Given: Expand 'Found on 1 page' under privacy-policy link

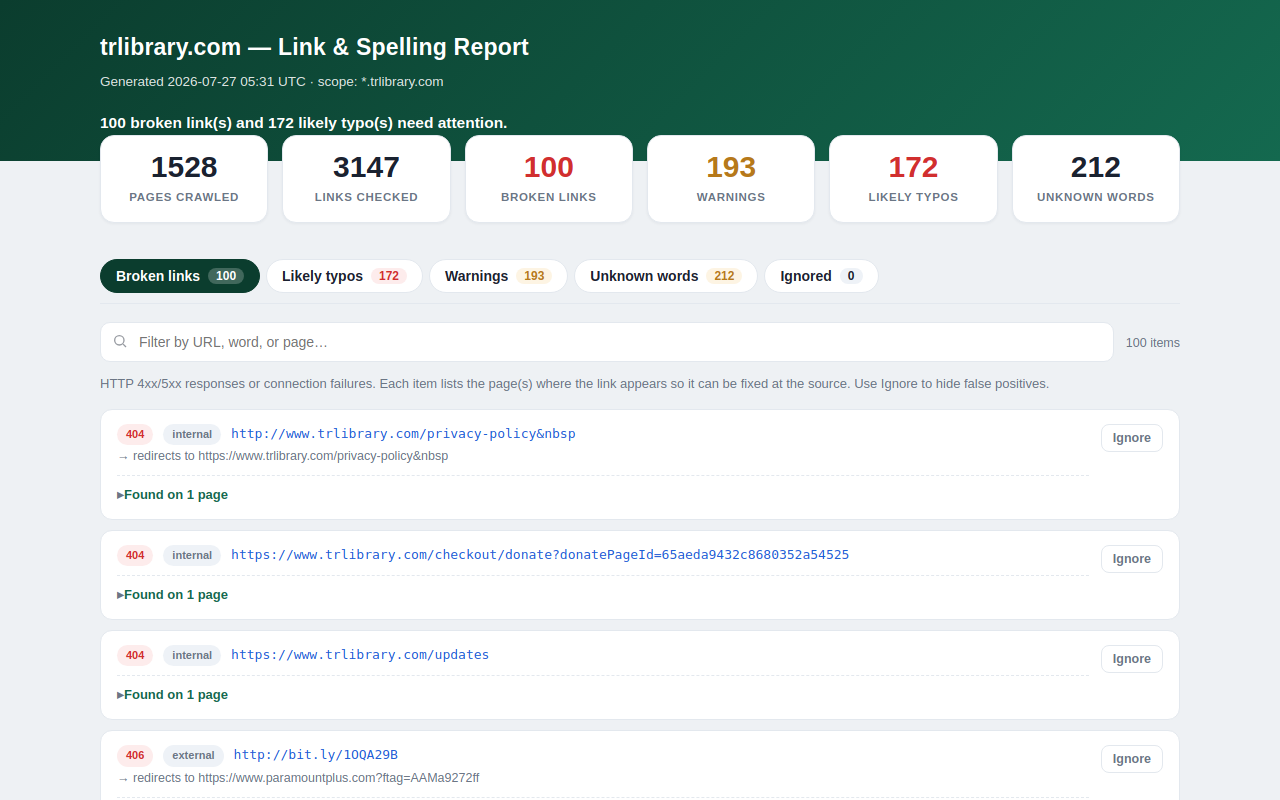Looking at the screenshot, I should coord(173,495).
